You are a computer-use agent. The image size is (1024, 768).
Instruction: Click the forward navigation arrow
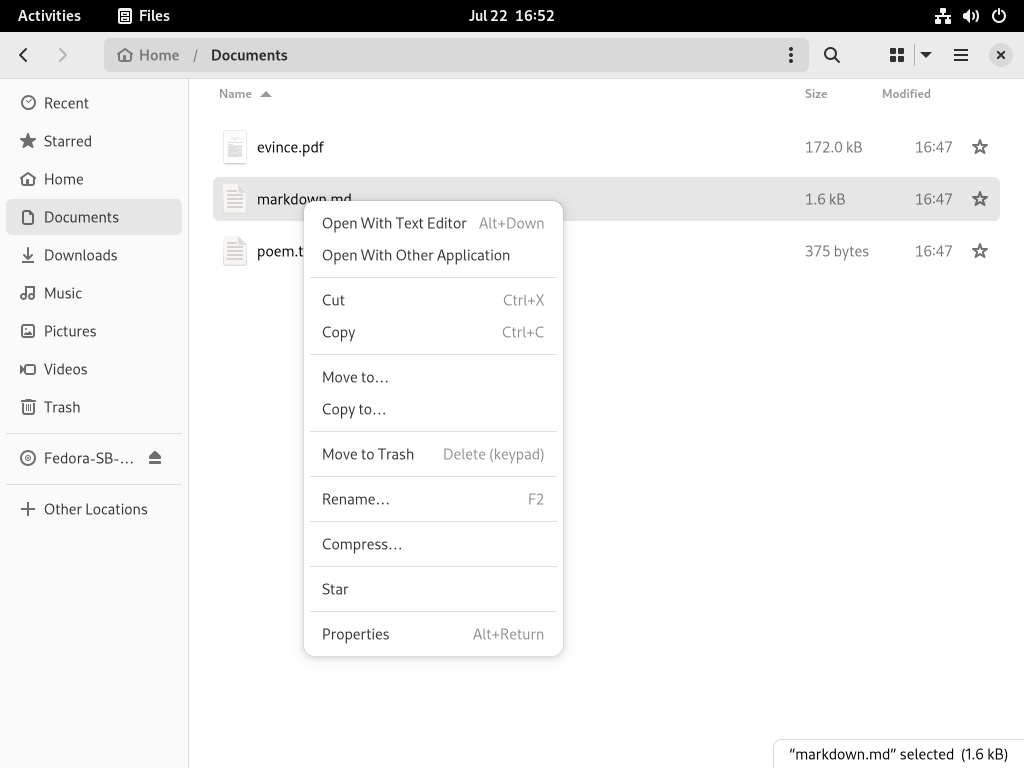[63, 55]
